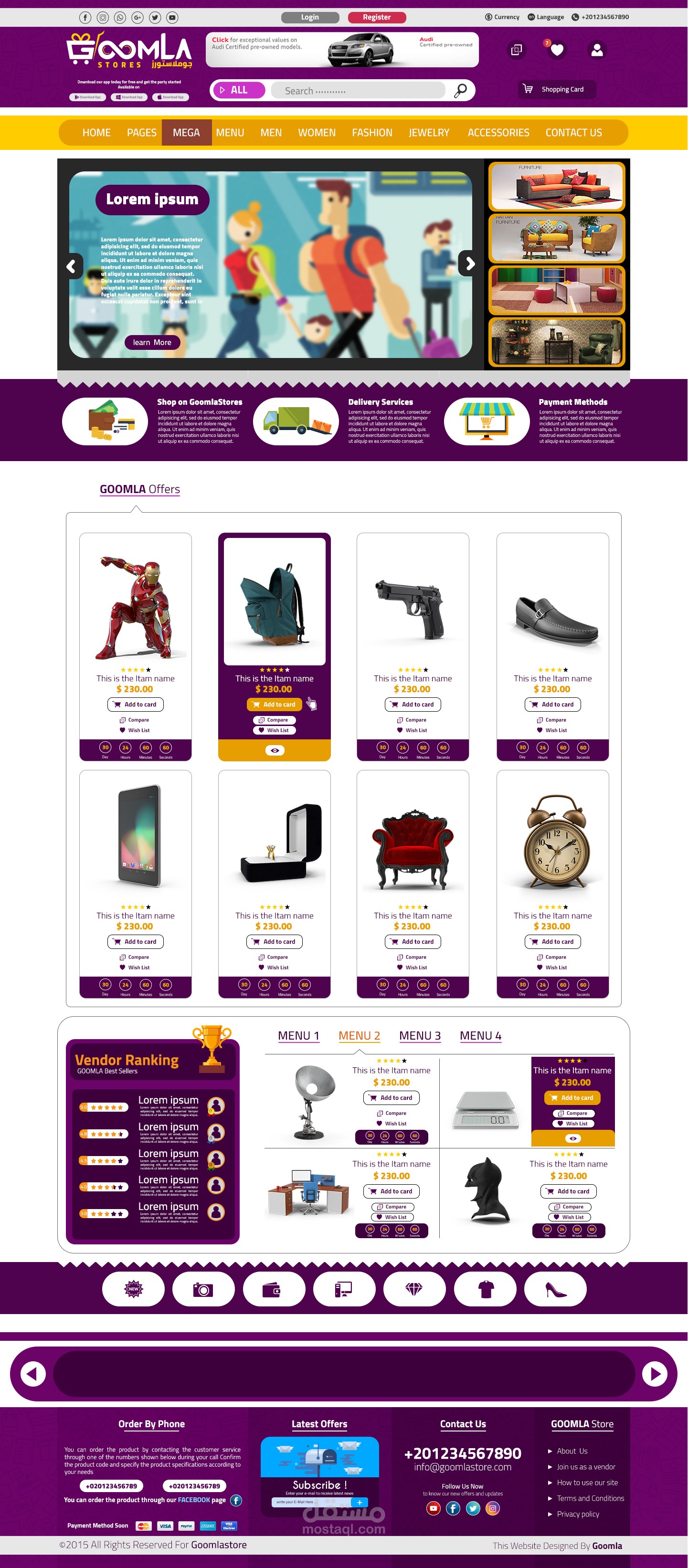Screen dimensions: 688x1568
Task: Select the high heel shoe category icon
Action: point(555,1289)
